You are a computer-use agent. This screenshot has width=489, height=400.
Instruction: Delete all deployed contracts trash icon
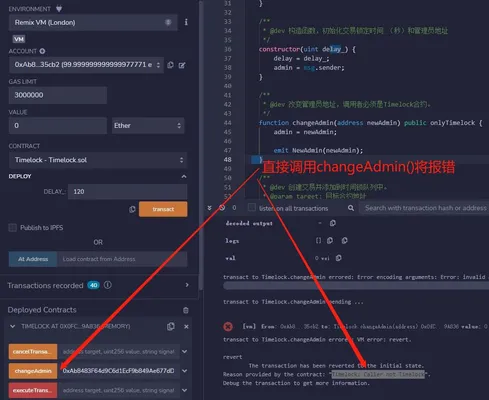186,310
